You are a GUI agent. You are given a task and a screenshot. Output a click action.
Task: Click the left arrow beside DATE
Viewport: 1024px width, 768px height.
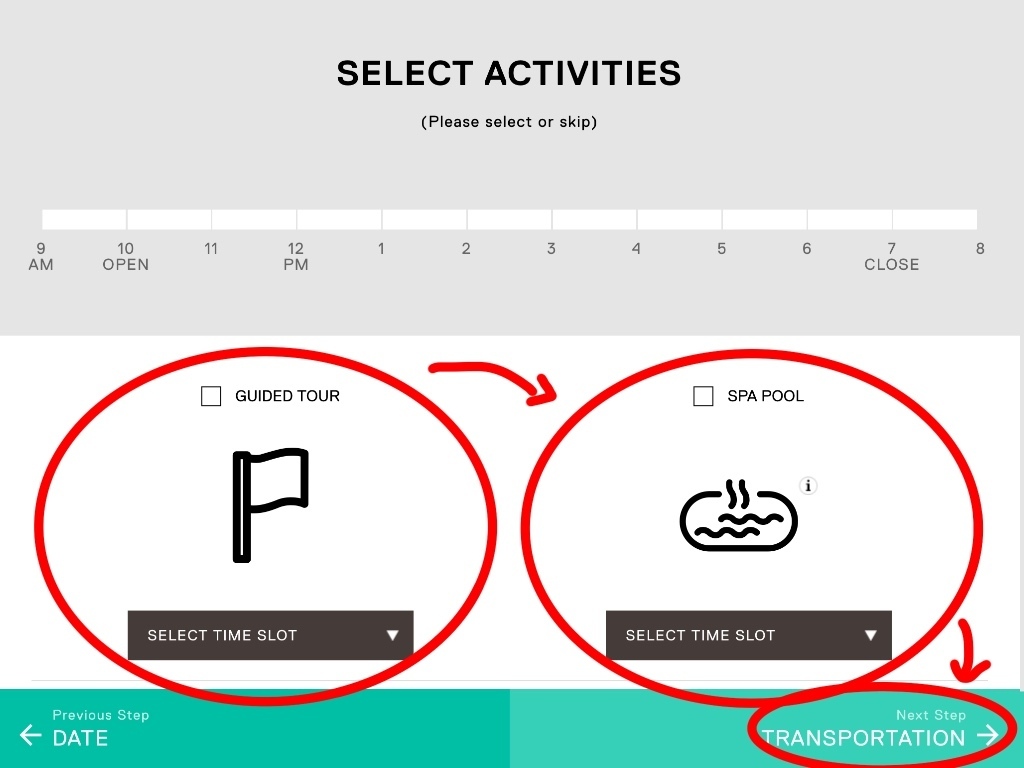(x=30, y=735)
